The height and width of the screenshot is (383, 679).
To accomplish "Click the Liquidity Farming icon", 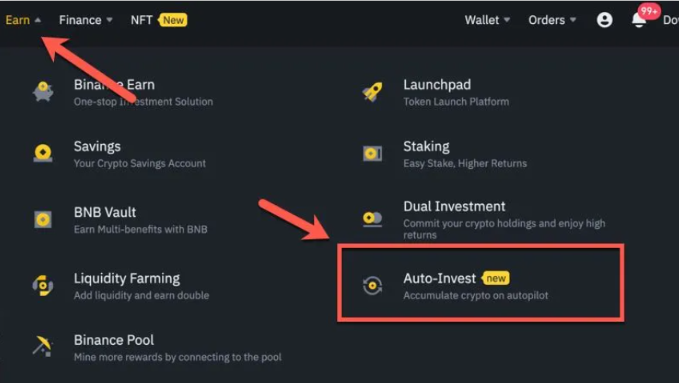I will (x=43, y=286).
